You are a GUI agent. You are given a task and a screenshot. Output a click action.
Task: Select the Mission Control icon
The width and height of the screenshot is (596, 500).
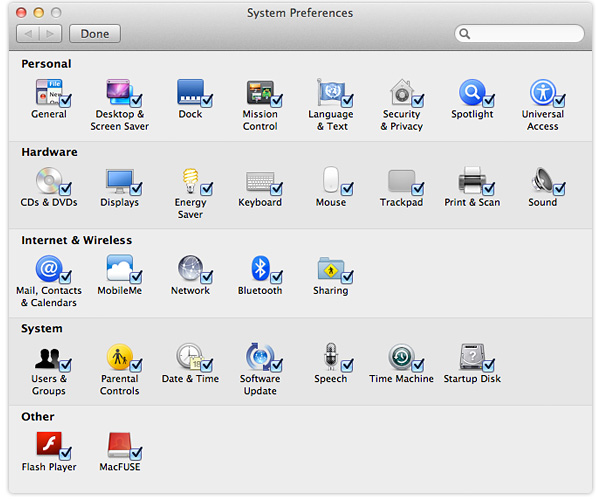pyautogui.click(x=260, y=92)
